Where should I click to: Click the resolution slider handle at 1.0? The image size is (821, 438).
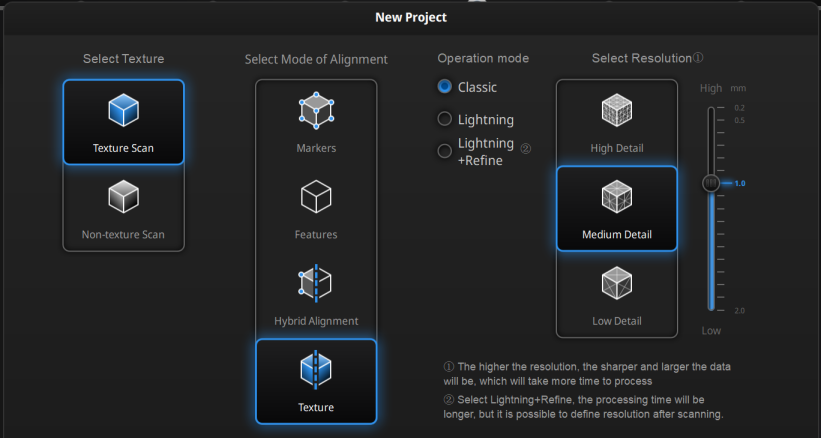(711, 183)
